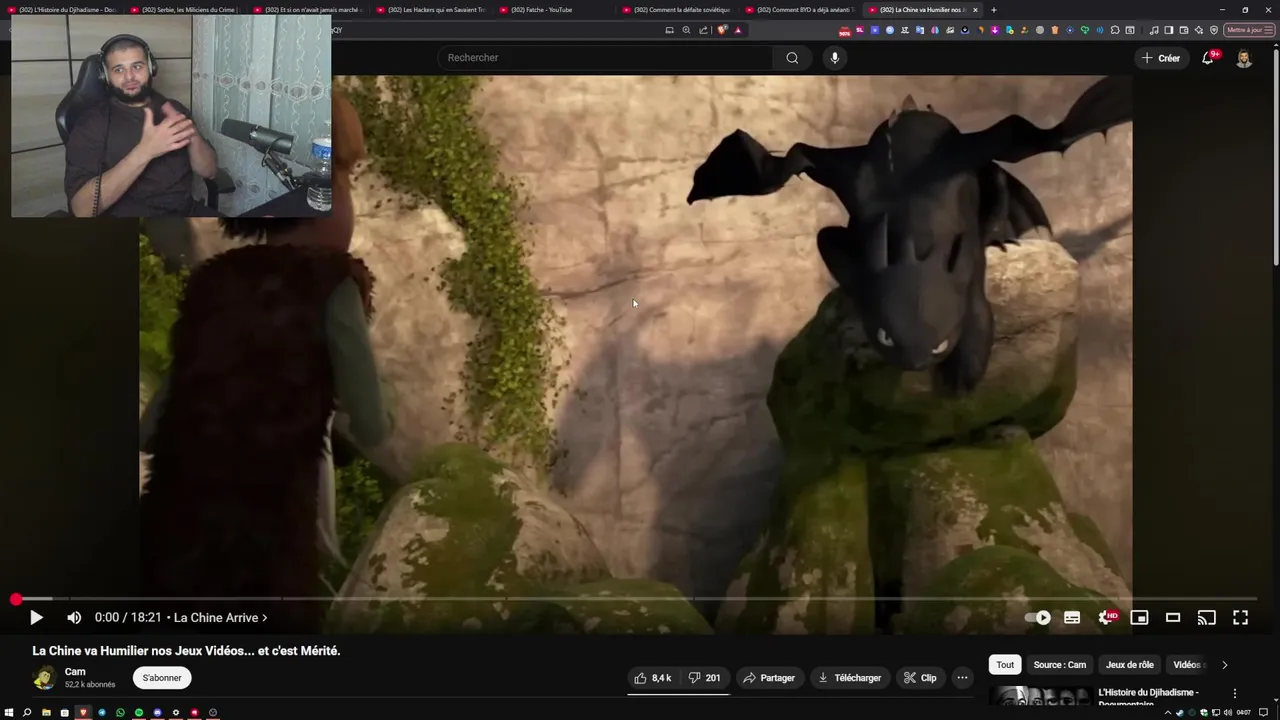This screenshot has width=1280, height=720.
Task: Open the video in miniplayer mode
Action: tap(1139, 618)
